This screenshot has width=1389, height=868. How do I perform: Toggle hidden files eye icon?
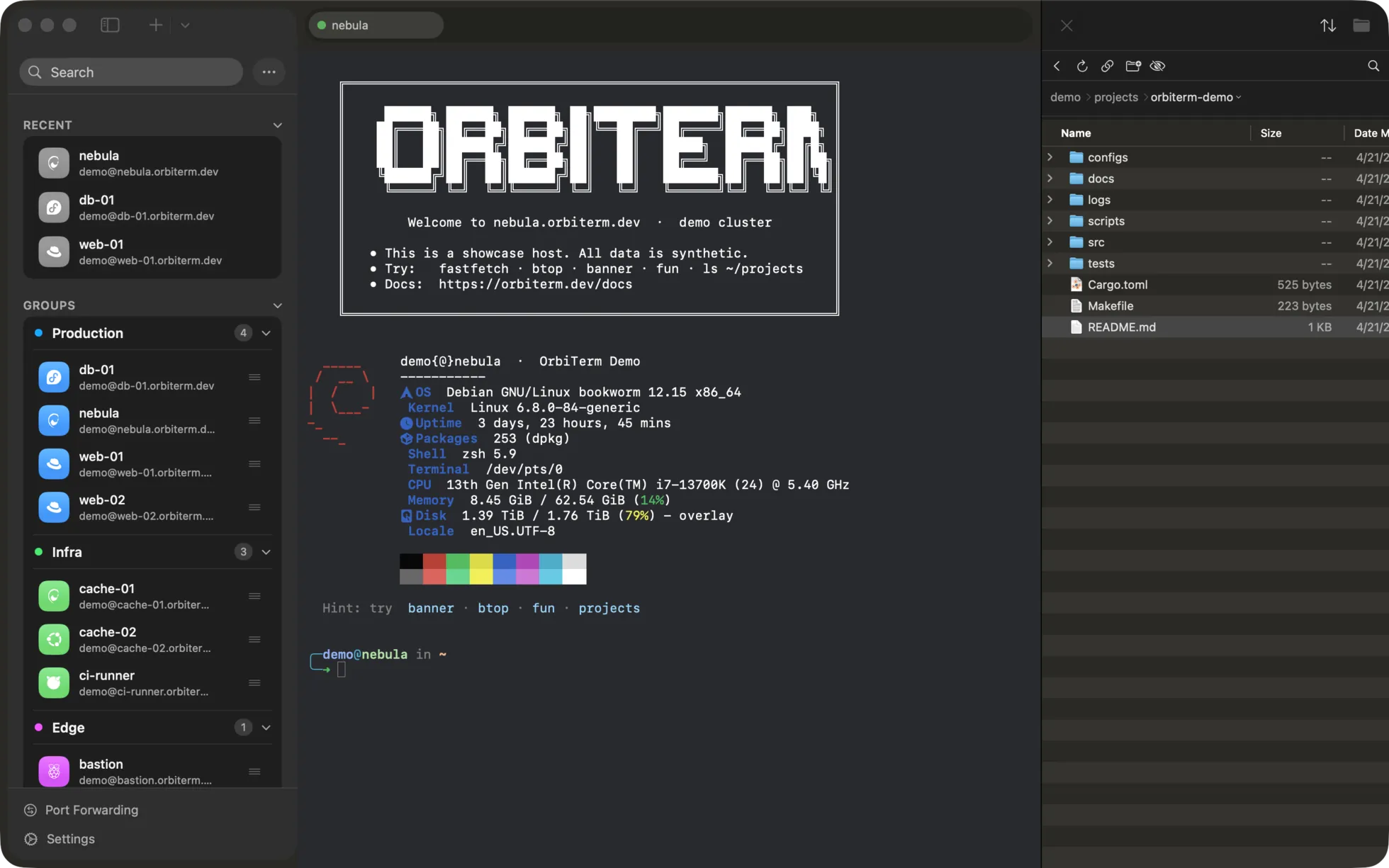pyautogui.click(x=1158, y=66)
